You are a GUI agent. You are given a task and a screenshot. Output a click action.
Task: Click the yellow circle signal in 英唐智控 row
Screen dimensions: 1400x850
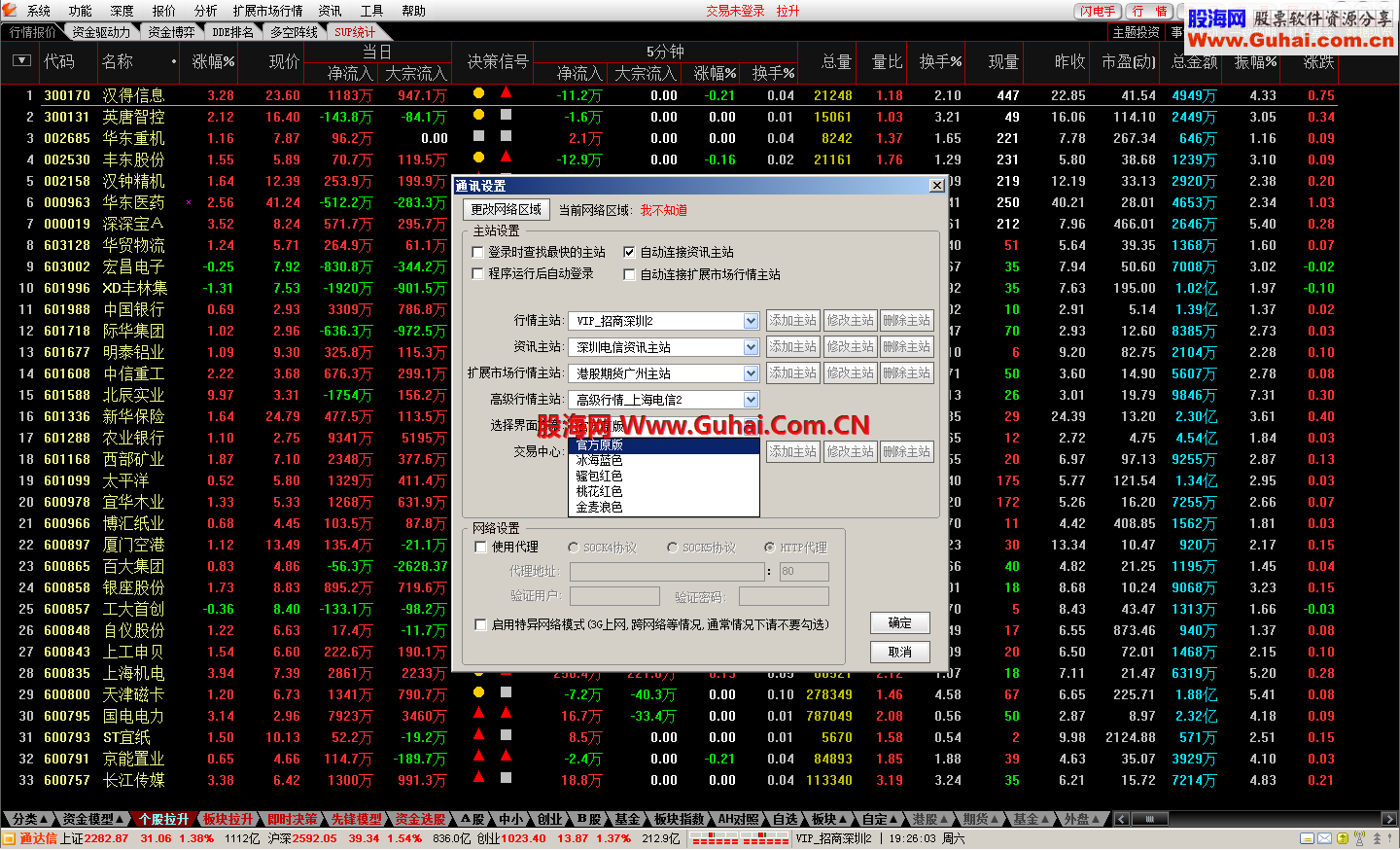(478, 115)
